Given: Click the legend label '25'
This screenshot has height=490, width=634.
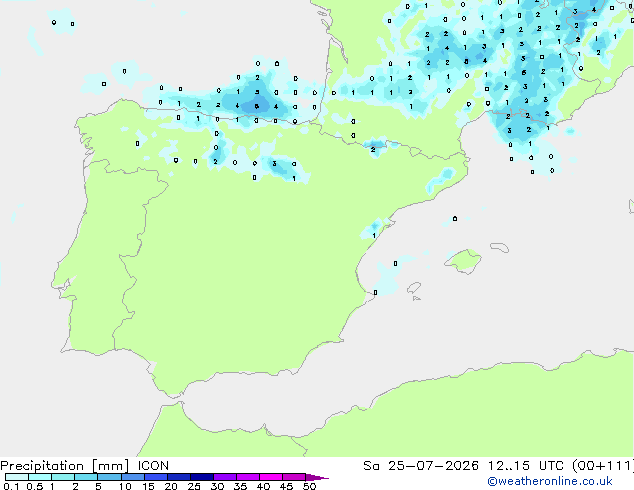Looking at the screenshot, I should [194, 486].
